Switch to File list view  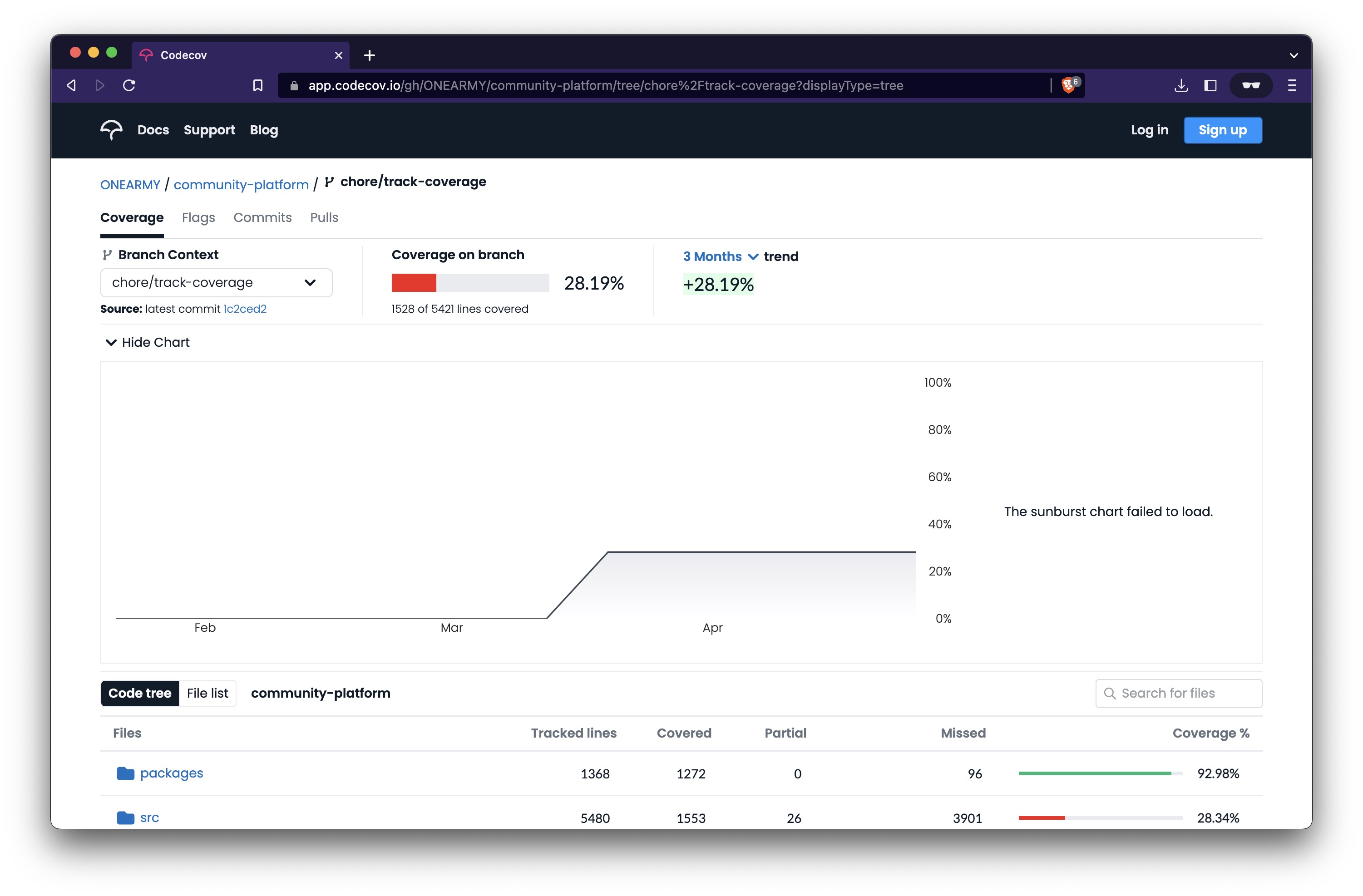(x=207, y=693)
